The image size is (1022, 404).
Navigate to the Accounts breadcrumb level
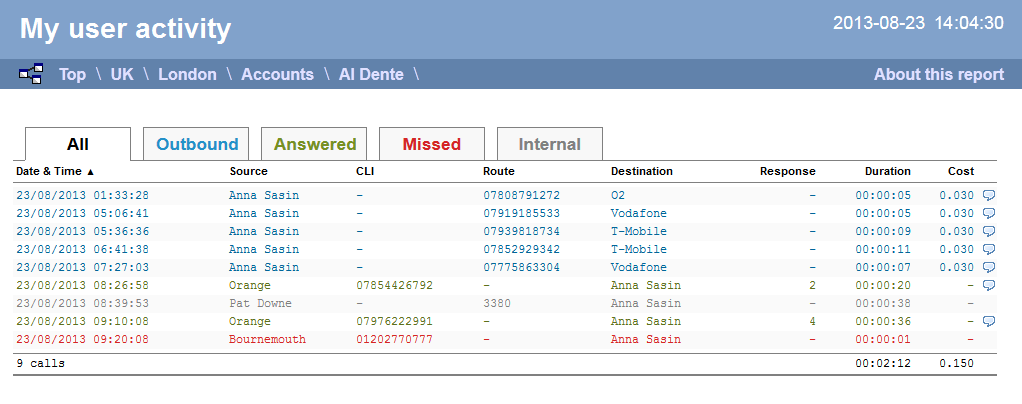278,74
